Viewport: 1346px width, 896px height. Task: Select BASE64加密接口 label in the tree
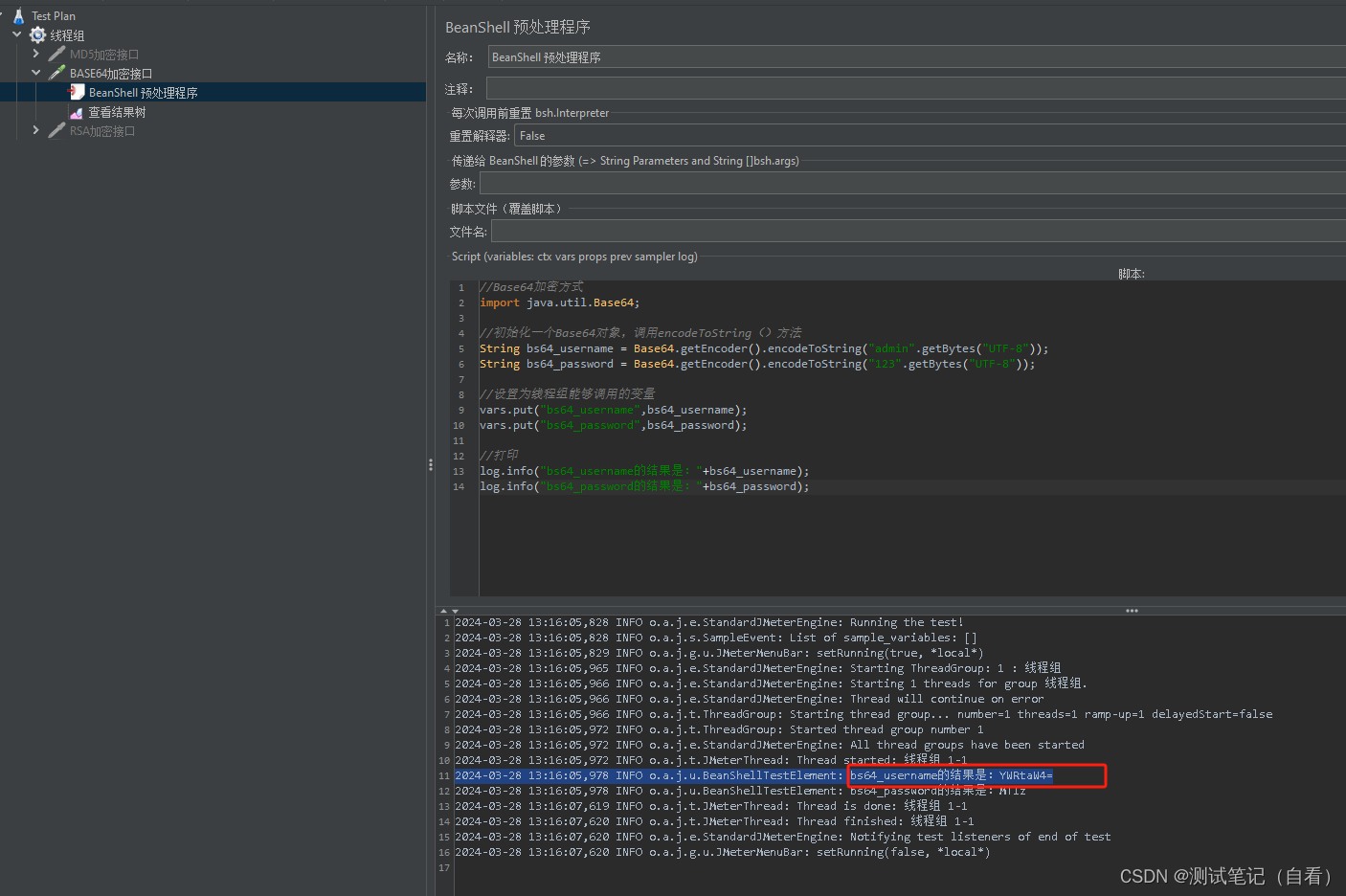[x=111, y=74]
